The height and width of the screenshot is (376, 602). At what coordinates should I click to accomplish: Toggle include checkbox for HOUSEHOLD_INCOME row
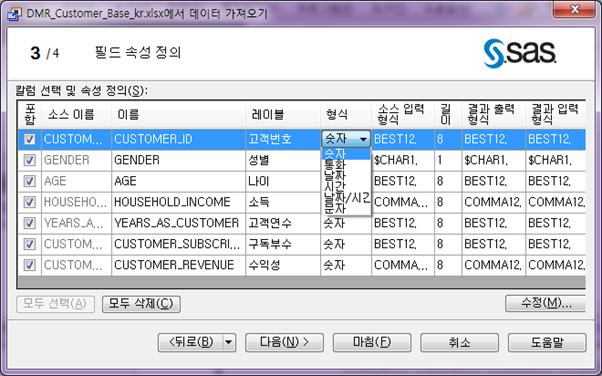(x=30, y=202)
